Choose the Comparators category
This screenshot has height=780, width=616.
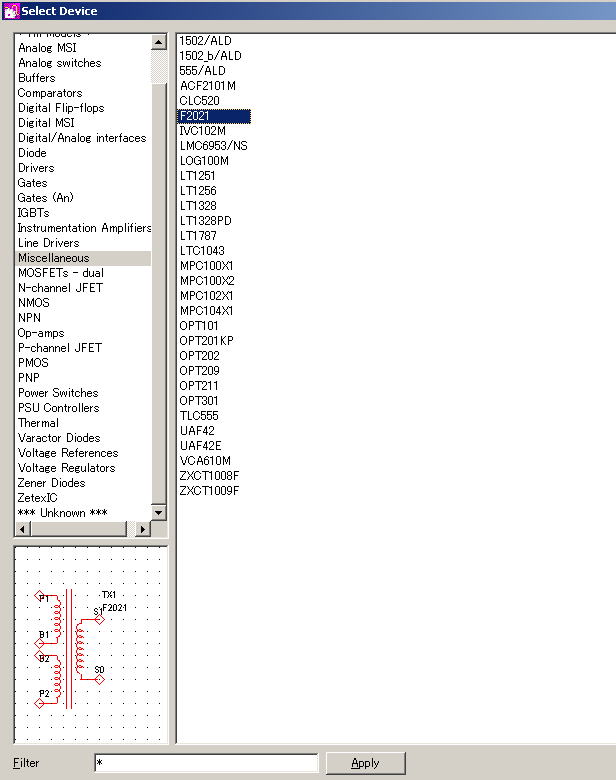(x=50, y=93)
